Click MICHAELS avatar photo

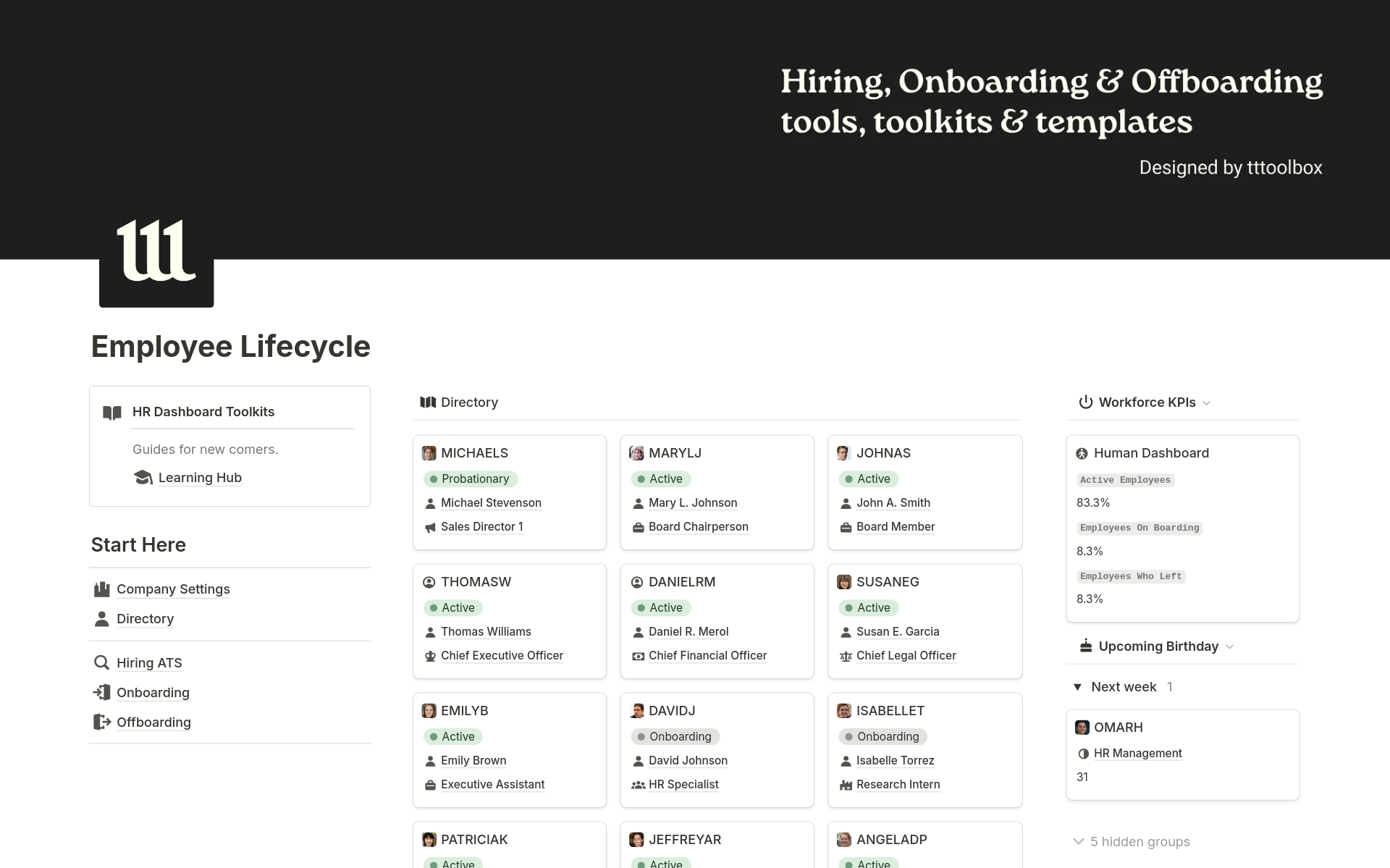click(429, 453)
